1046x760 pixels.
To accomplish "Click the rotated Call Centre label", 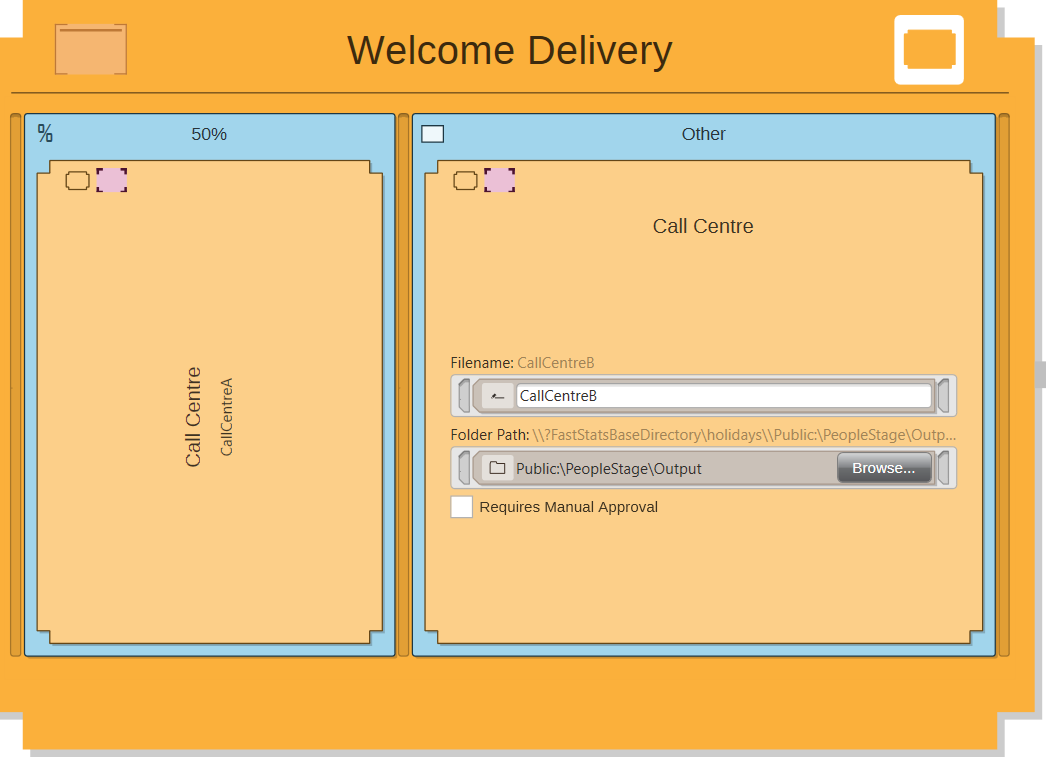I will click(x=193, y=417).
